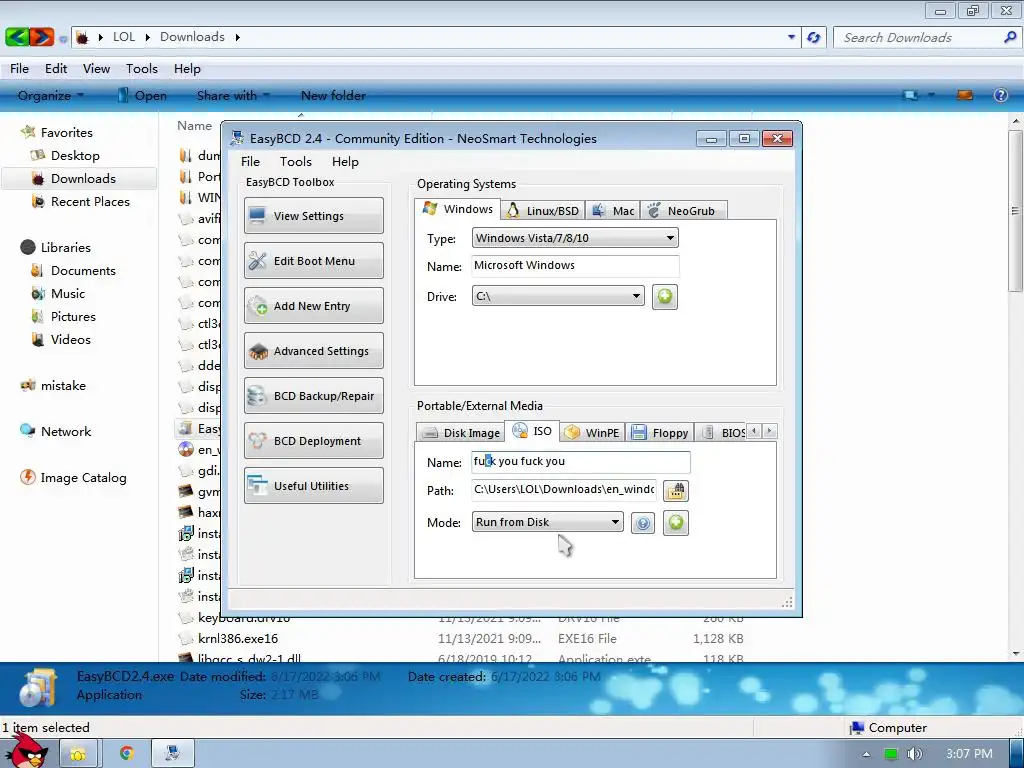1024x768 pixels.
Task: Open the EasyBCD Help menu
Action: [345, 161]
